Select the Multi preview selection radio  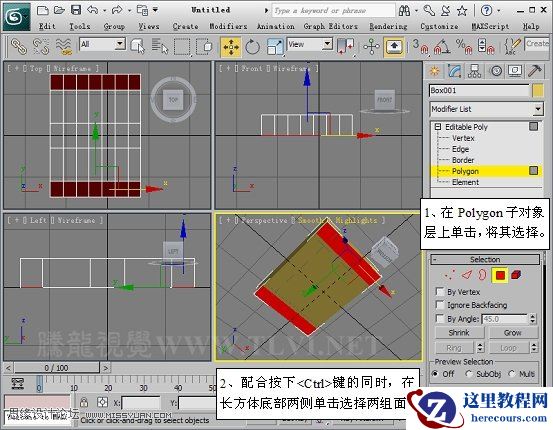[512, 373]
